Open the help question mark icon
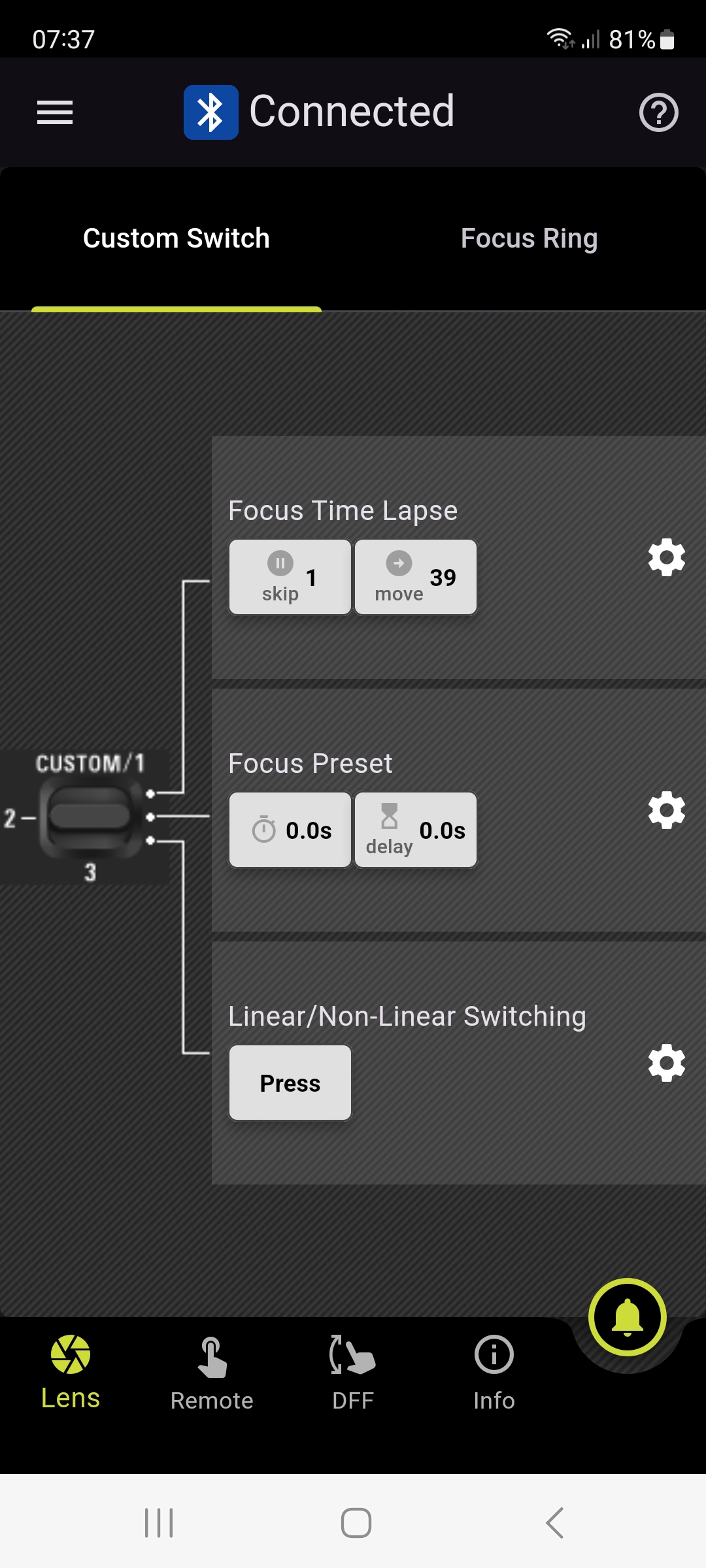The height and width of the screenshot is (1568, 706). (x=658, y=112)
